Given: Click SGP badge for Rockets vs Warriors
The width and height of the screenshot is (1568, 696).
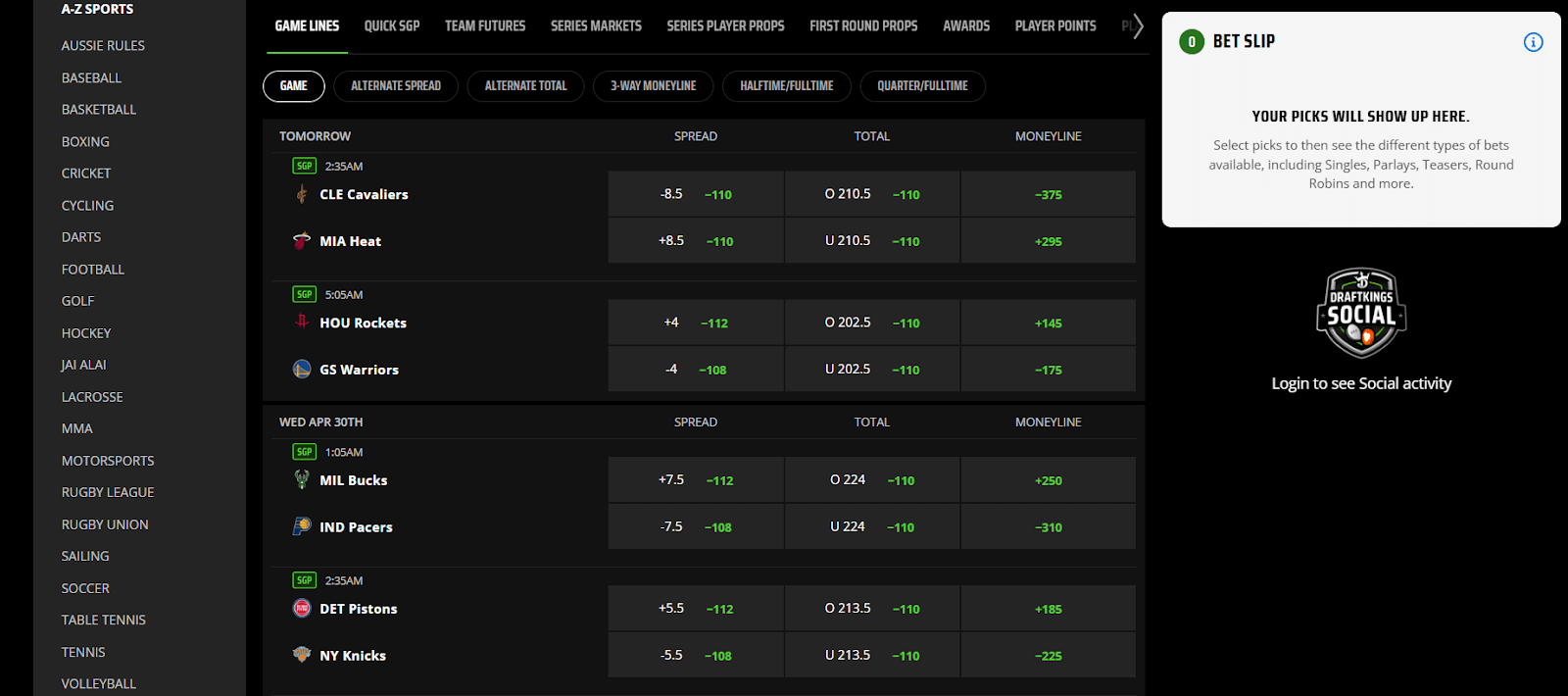Looking at the screenshot, I should 305,294.
